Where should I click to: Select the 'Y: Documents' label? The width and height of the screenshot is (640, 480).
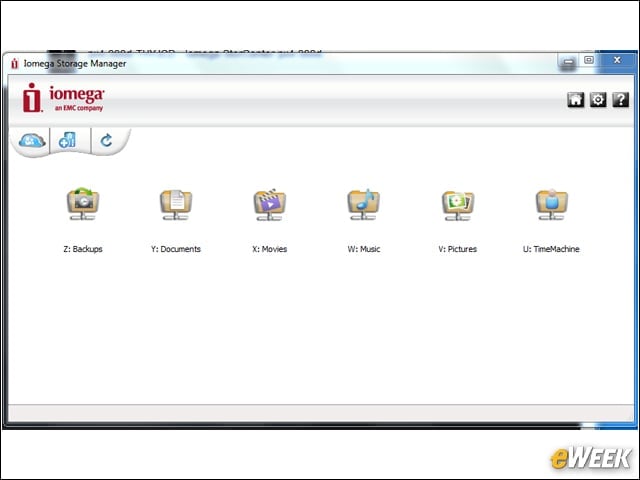pyautogui.click(x=176, y=249)
